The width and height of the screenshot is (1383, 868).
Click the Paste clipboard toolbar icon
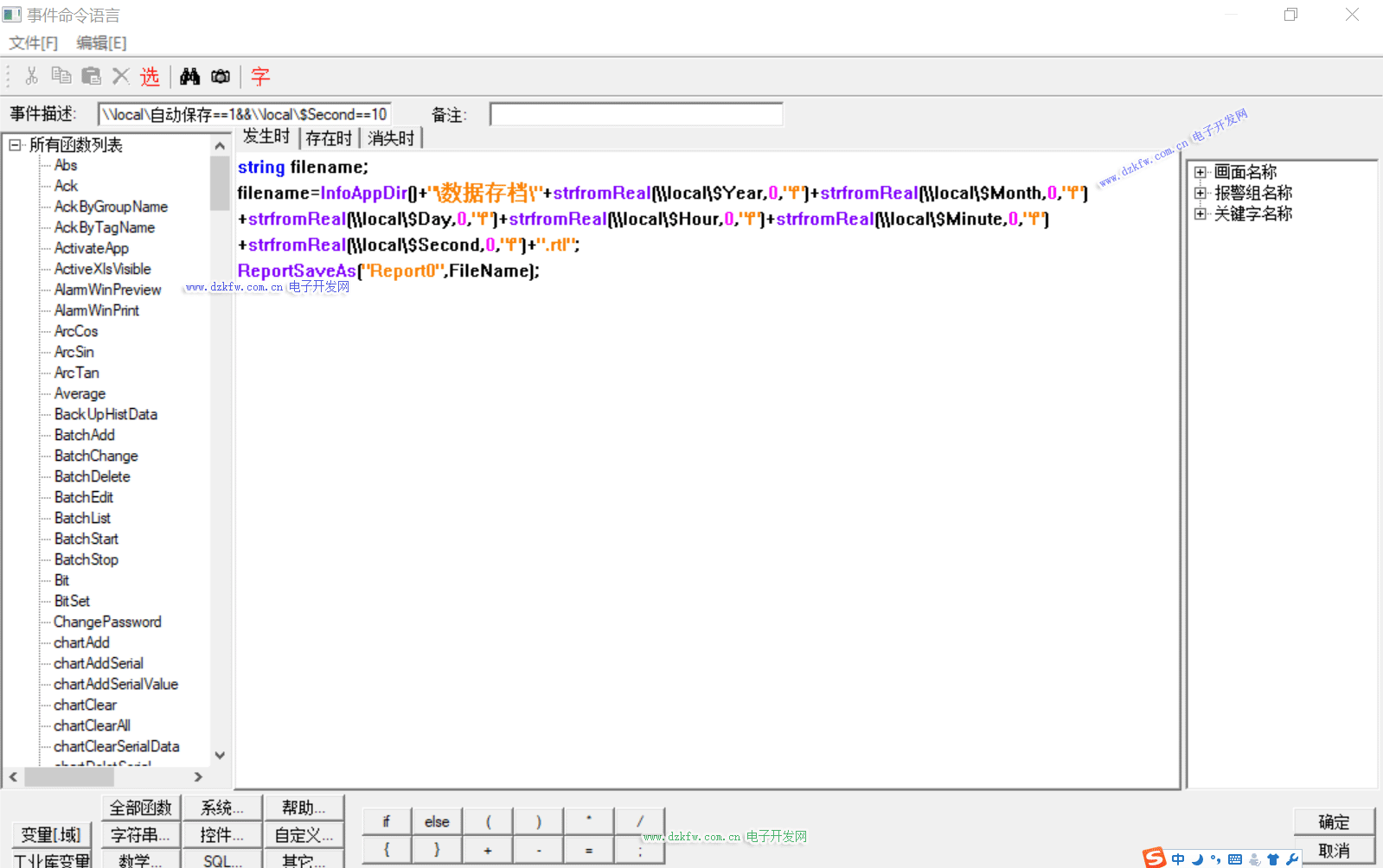pyautogui.click(x=91, y=76)
